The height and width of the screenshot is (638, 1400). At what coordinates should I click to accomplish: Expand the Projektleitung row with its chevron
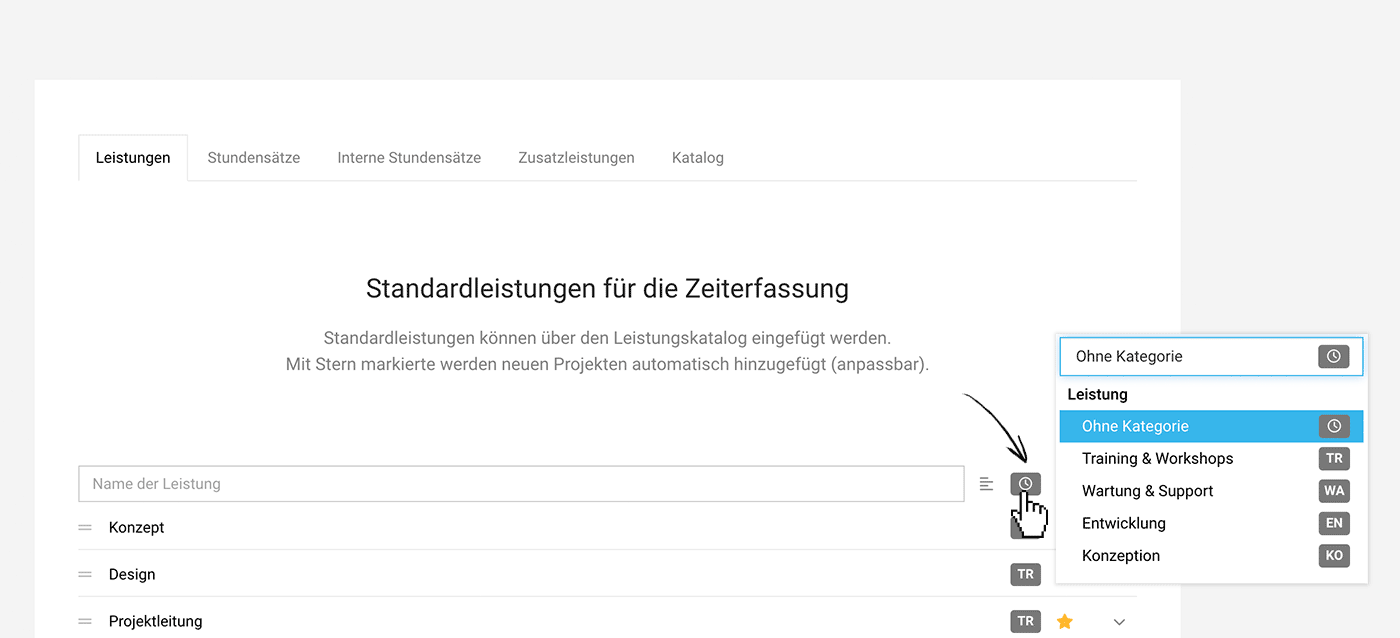click(x=1119, y=621)
